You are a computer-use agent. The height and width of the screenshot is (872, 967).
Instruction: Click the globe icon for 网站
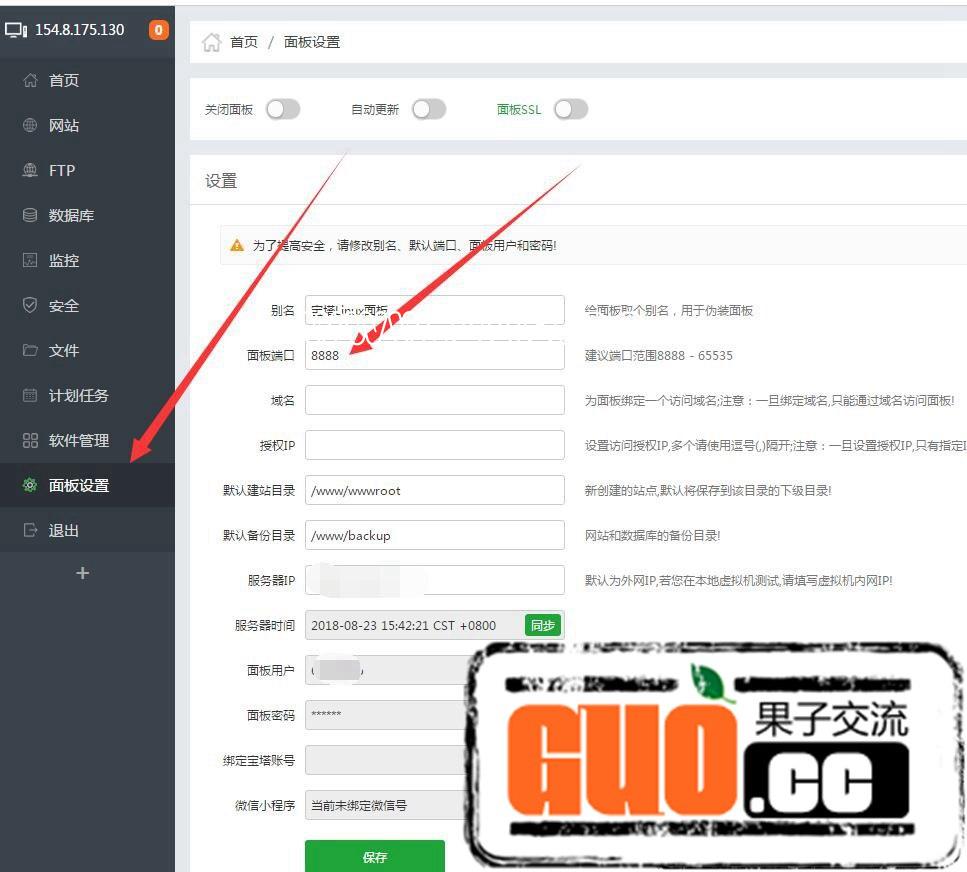coord(30,126)
